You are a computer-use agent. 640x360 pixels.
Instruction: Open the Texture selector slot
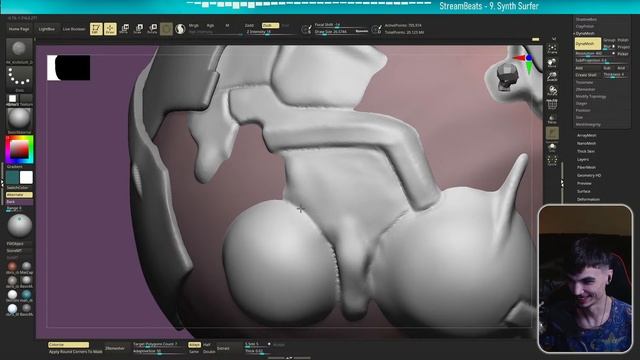pyautogui.click(x=26, y=99)
